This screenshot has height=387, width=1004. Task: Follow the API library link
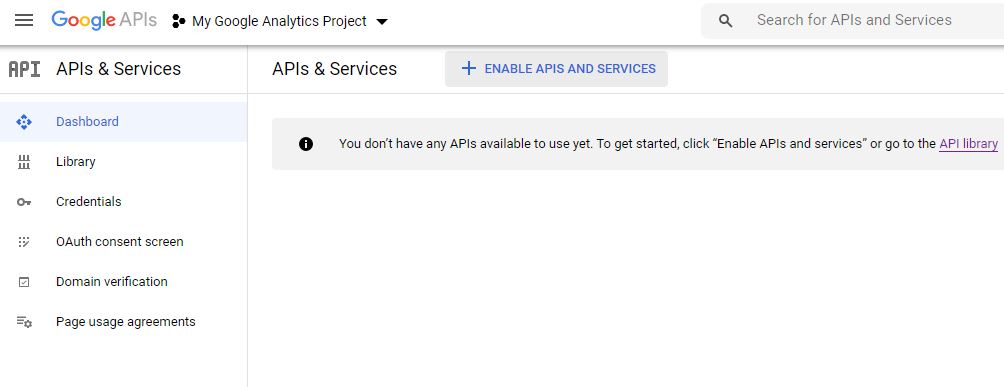tap(968, 144)
